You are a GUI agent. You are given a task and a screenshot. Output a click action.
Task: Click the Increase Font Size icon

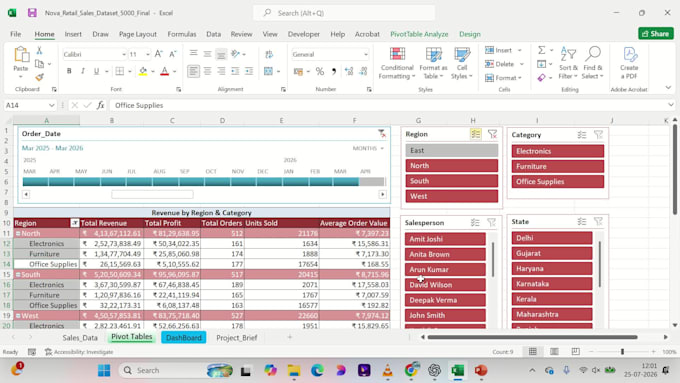(x=159, y=54)
